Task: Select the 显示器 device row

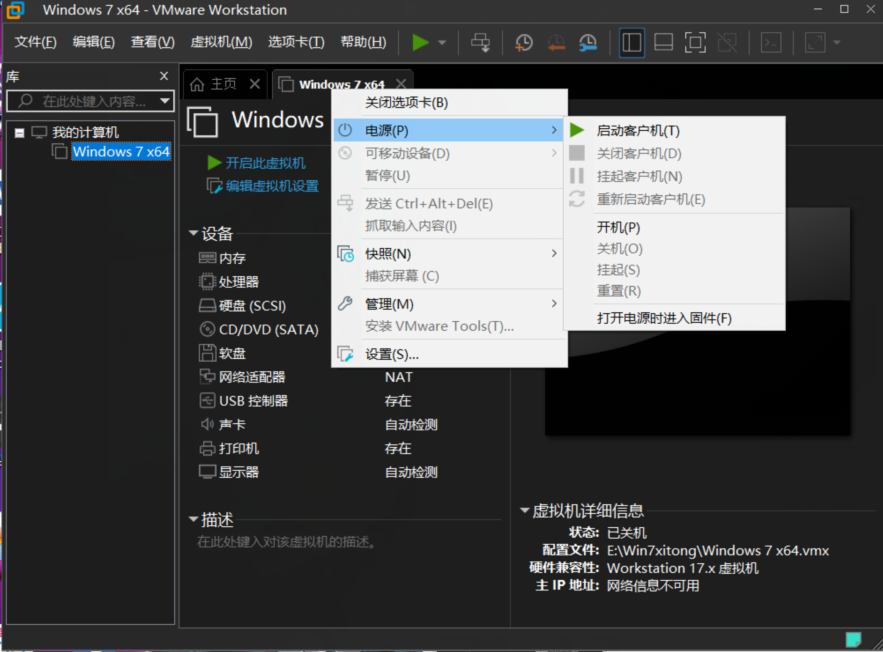Action: pos(229,472)
